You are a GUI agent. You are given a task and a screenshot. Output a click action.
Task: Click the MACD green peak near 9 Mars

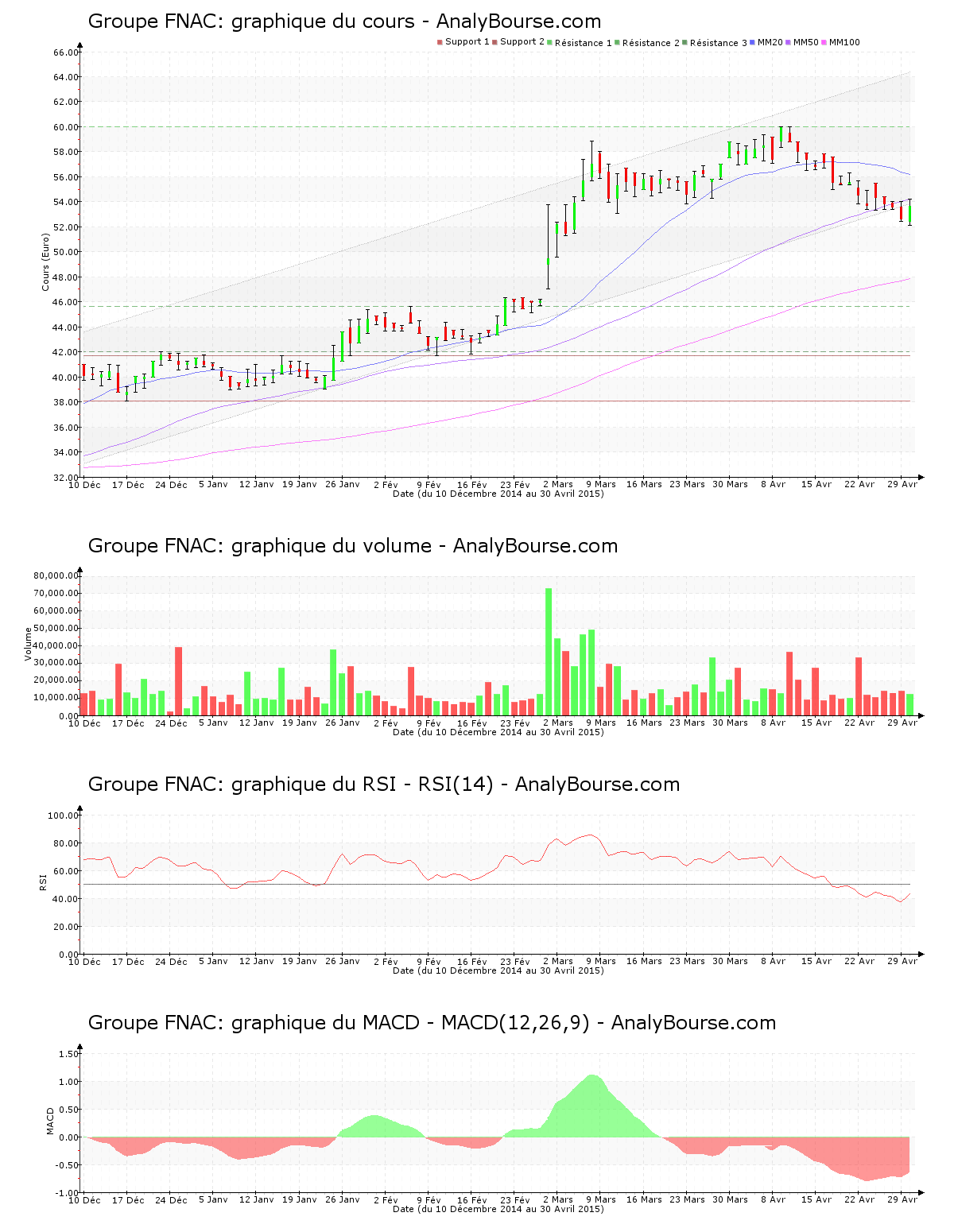pyautogui.click(x=591, y=1106)
